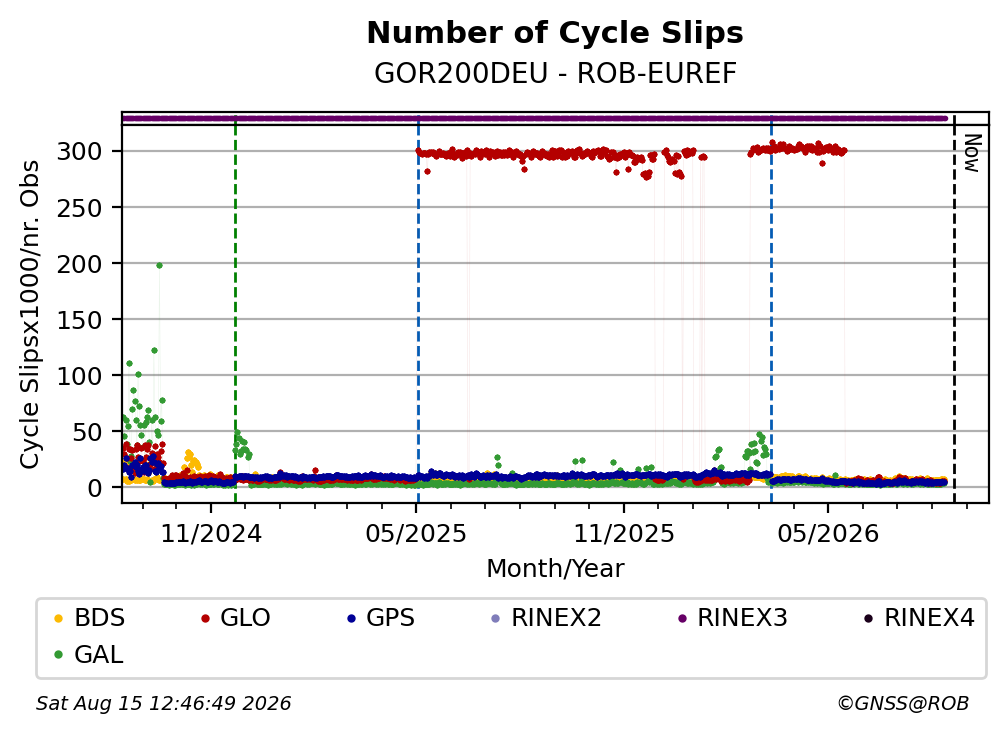Click the 11/2024 x-axis label
The image size is (1008, 734).
point(211,534)
